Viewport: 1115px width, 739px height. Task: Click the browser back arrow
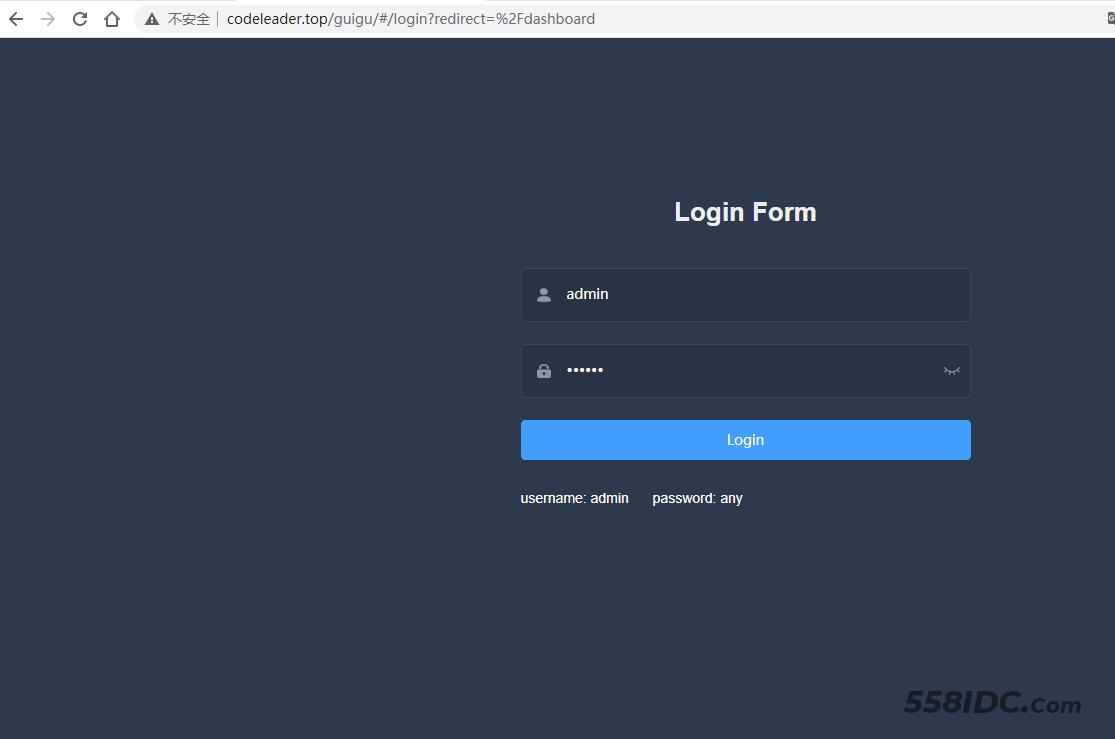point(15,18)
